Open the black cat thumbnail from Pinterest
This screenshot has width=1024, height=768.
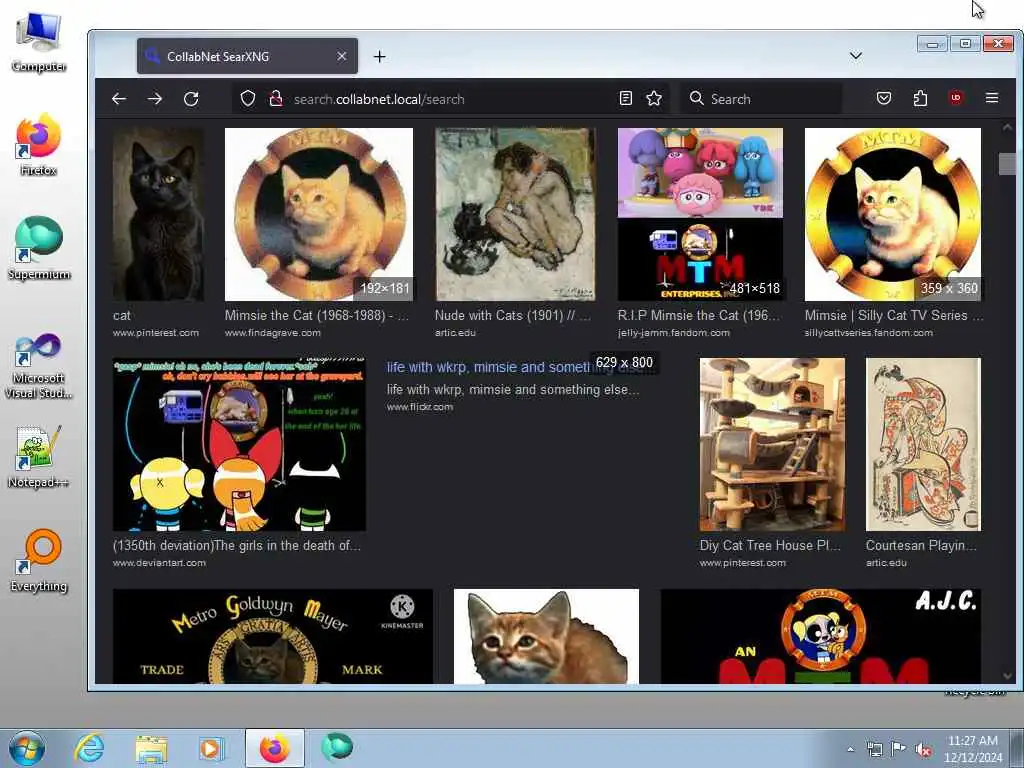point(158,214)
